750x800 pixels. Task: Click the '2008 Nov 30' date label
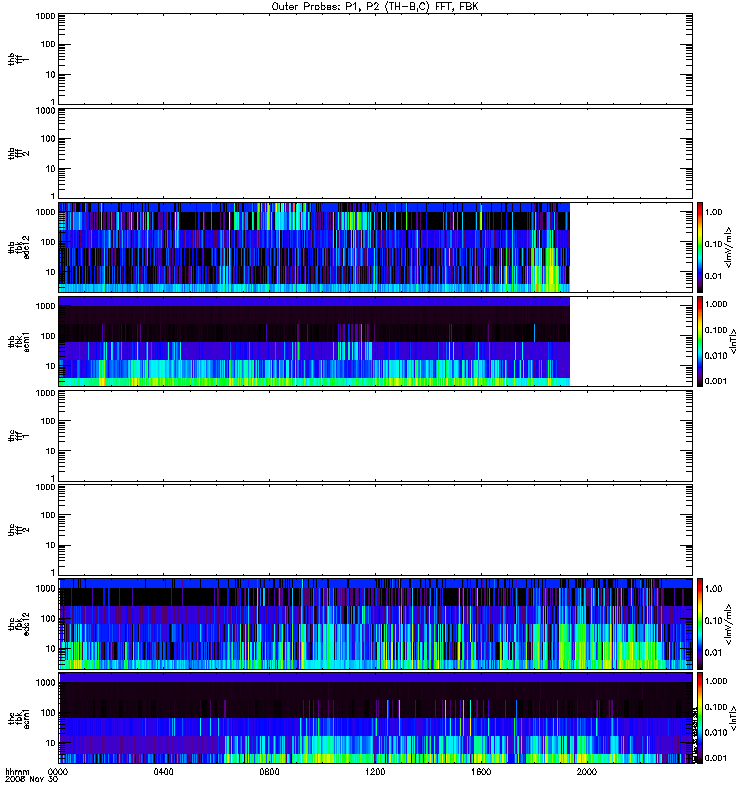(31, 779)
